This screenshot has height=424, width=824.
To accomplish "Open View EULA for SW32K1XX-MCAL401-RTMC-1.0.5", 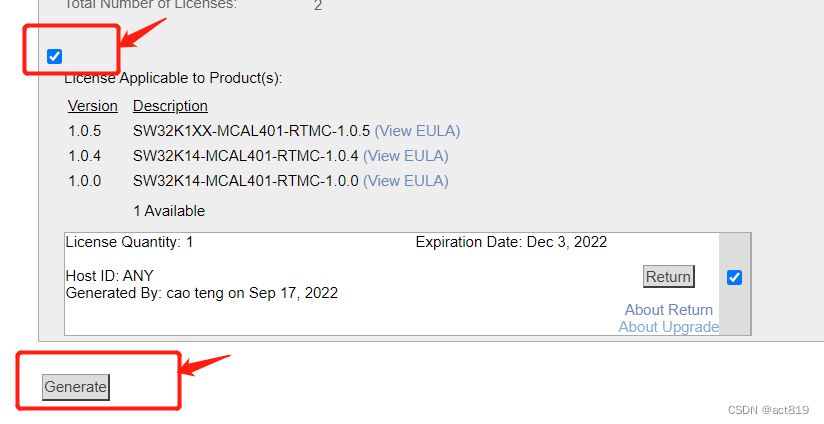I will coord(417,131).
